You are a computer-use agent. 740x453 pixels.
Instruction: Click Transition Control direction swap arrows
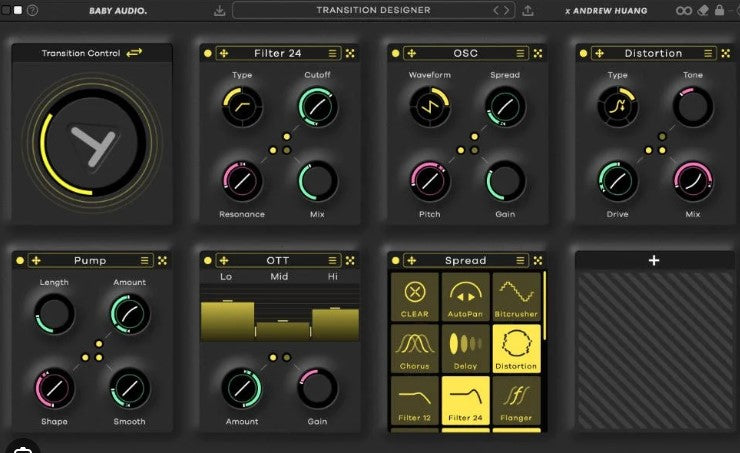click(134, 53)
